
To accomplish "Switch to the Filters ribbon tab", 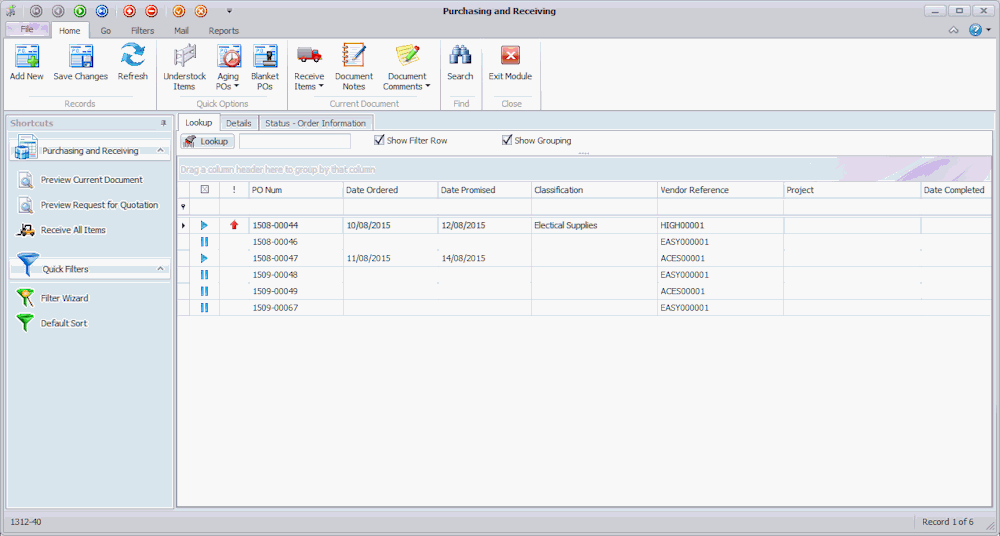I will (142, 31).
